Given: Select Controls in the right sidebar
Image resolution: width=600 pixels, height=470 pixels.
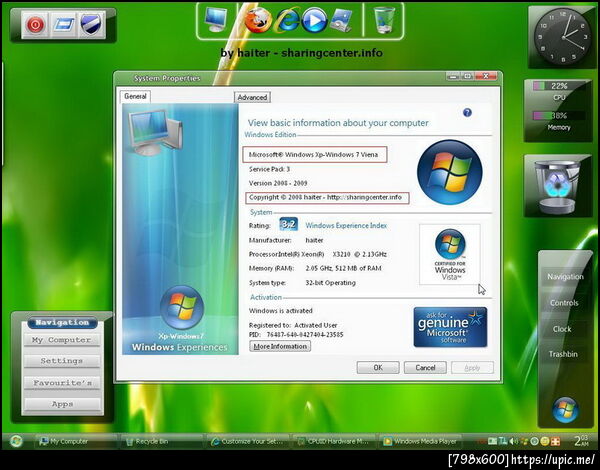Looking at the screenshot, I should (x=564, y=303).
